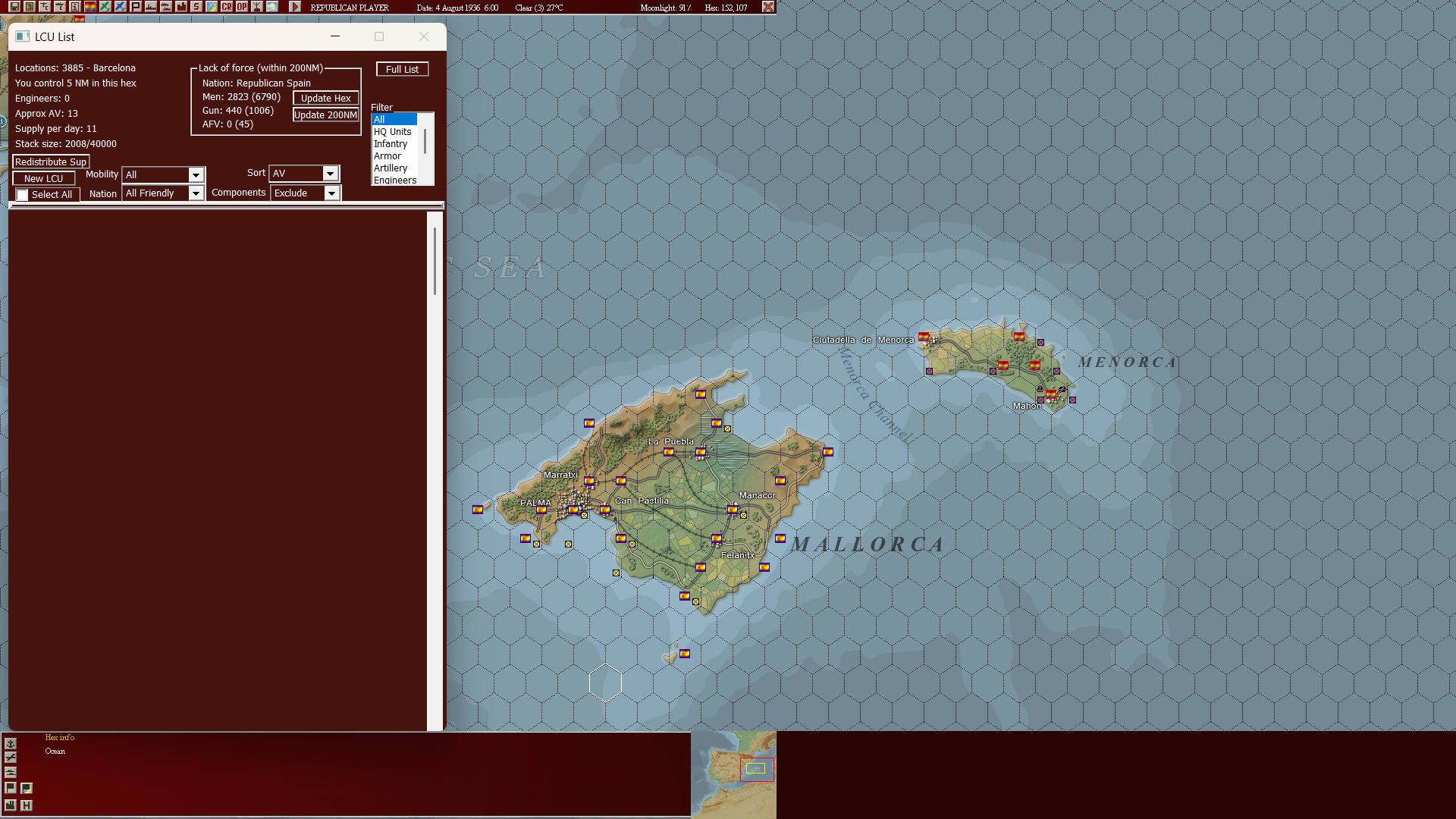Click Redistribute Sup button

tap(50, 162)
